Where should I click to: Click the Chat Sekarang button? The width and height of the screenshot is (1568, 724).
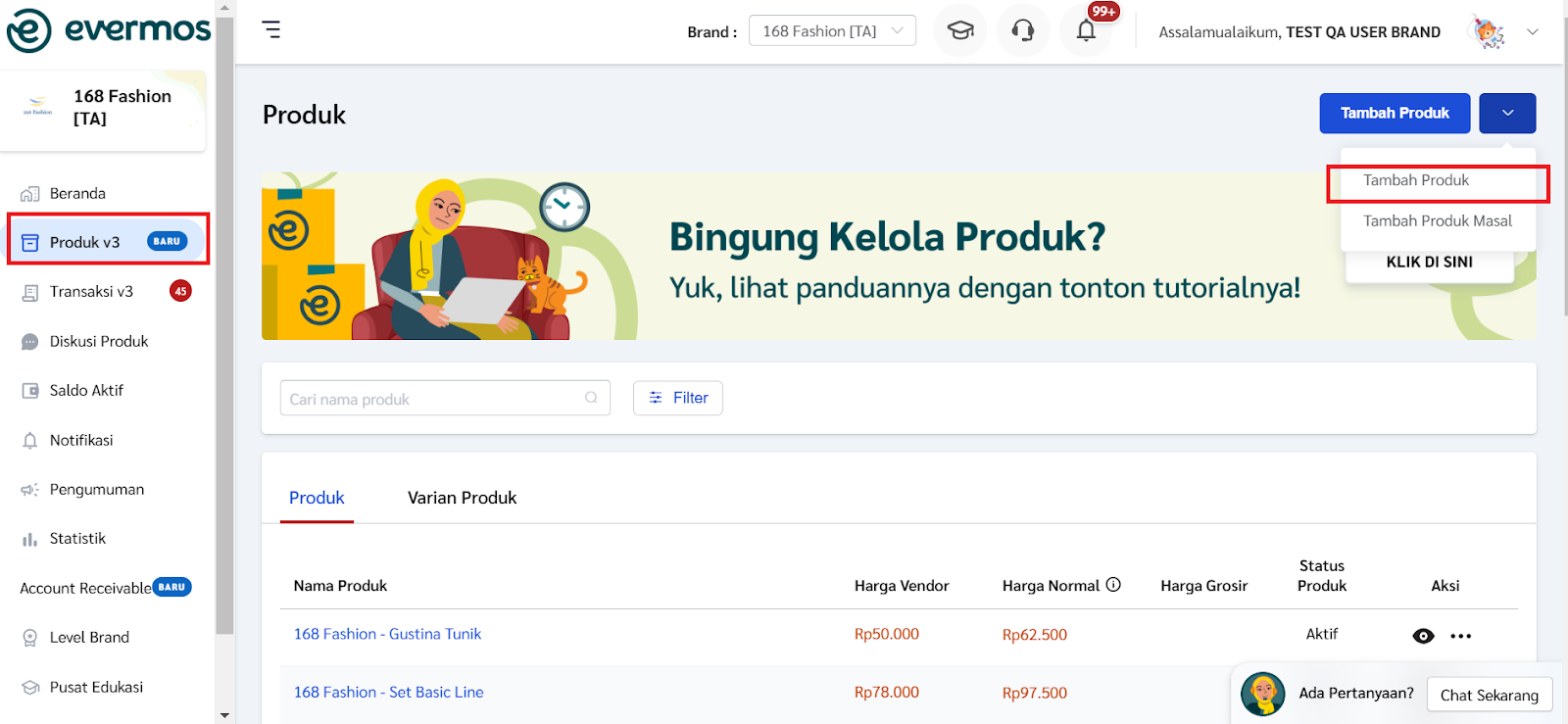(1490, 695)
